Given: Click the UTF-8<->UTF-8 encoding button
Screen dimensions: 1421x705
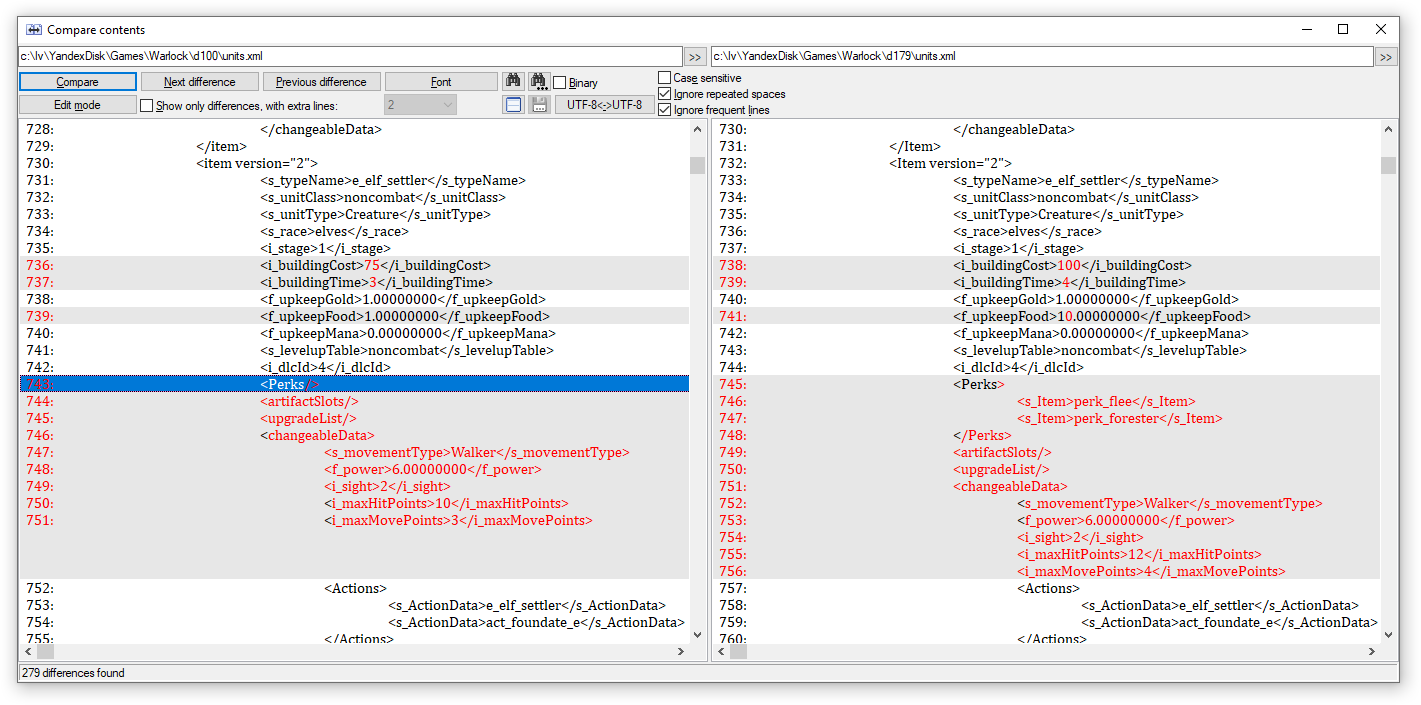Looking at the screenshot, I should click(x=605, y=105).
